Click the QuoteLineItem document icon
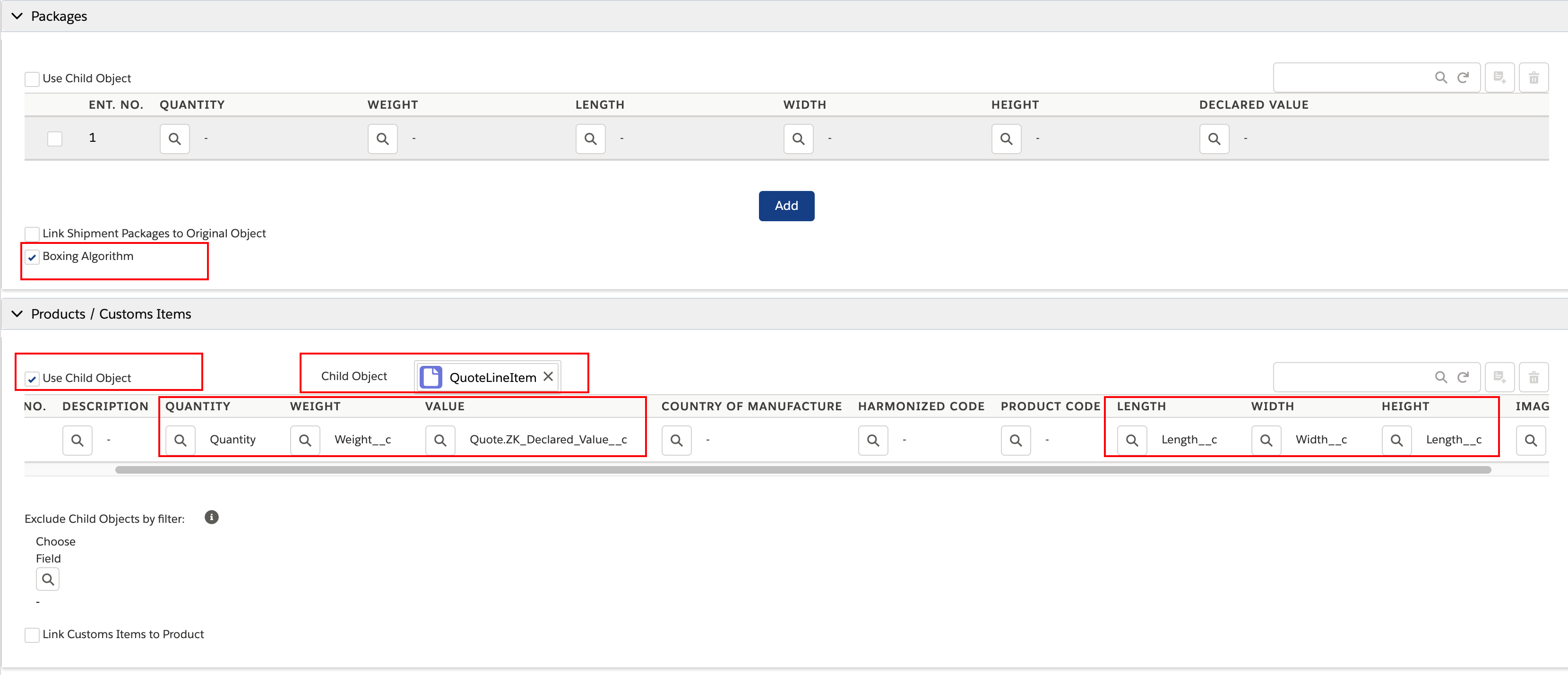1568x675 pixels. pos(431,377)
